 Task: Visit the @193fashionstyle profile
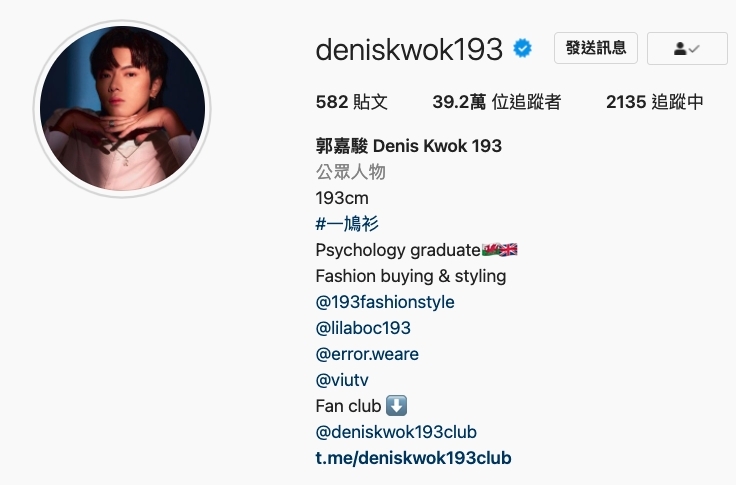(385, 302)
